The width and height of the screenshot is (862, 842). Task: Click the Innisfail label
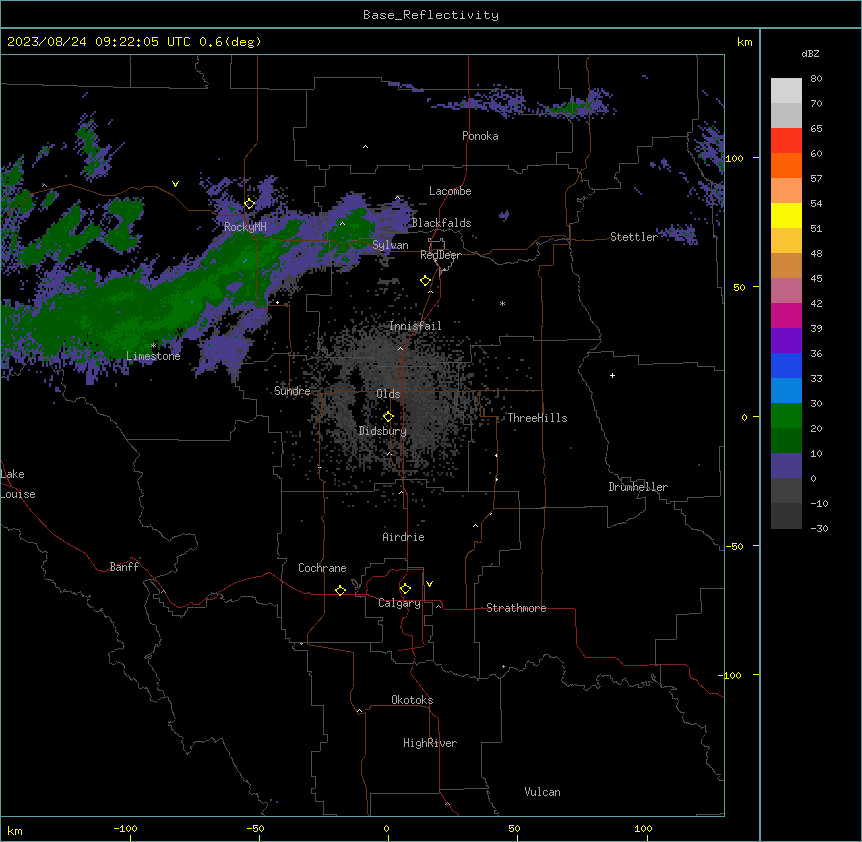coord(415,326)
